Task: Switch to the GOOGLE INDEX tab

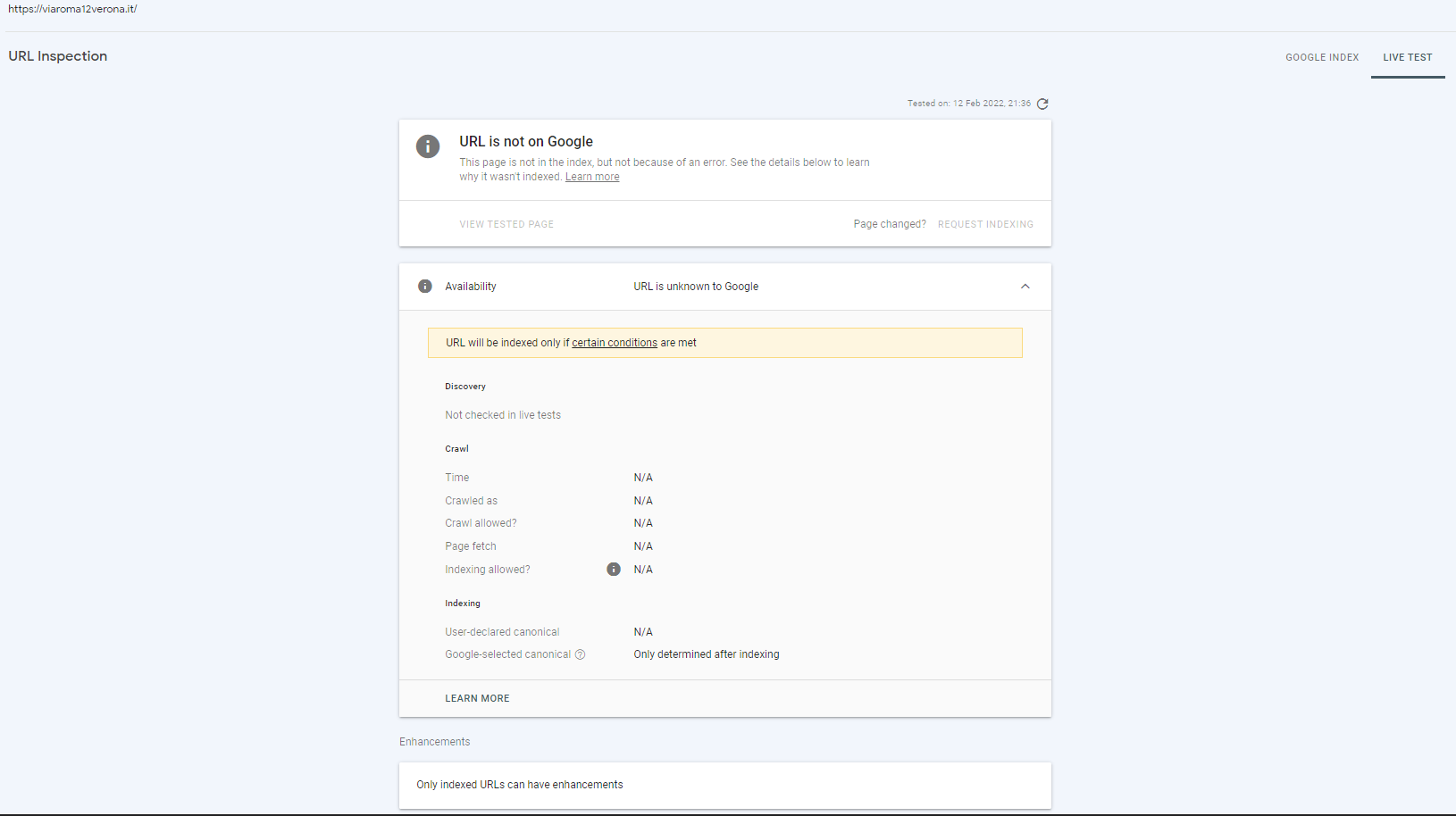Action: 1323,56
